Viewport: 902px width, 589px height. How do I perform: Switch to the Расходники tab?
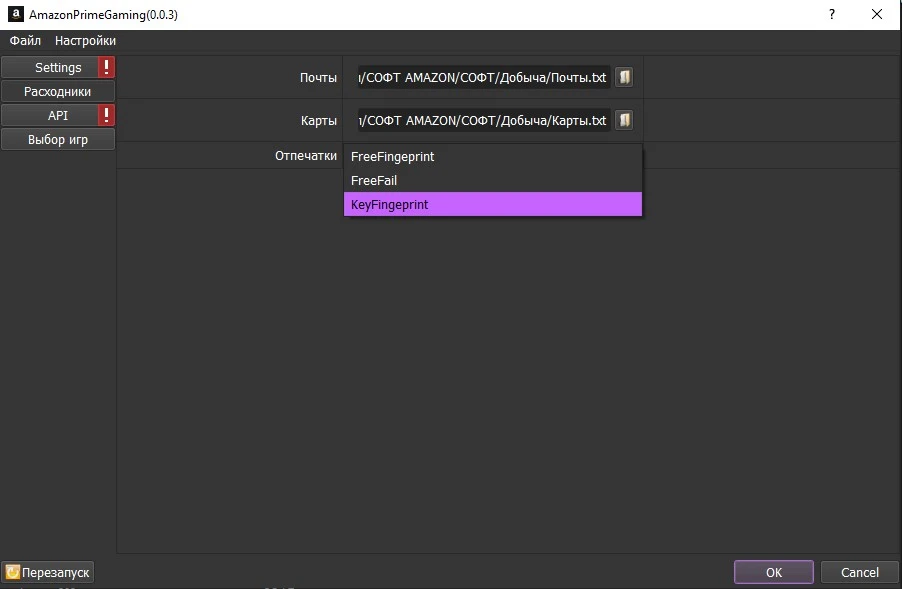[x=58, y=91]
